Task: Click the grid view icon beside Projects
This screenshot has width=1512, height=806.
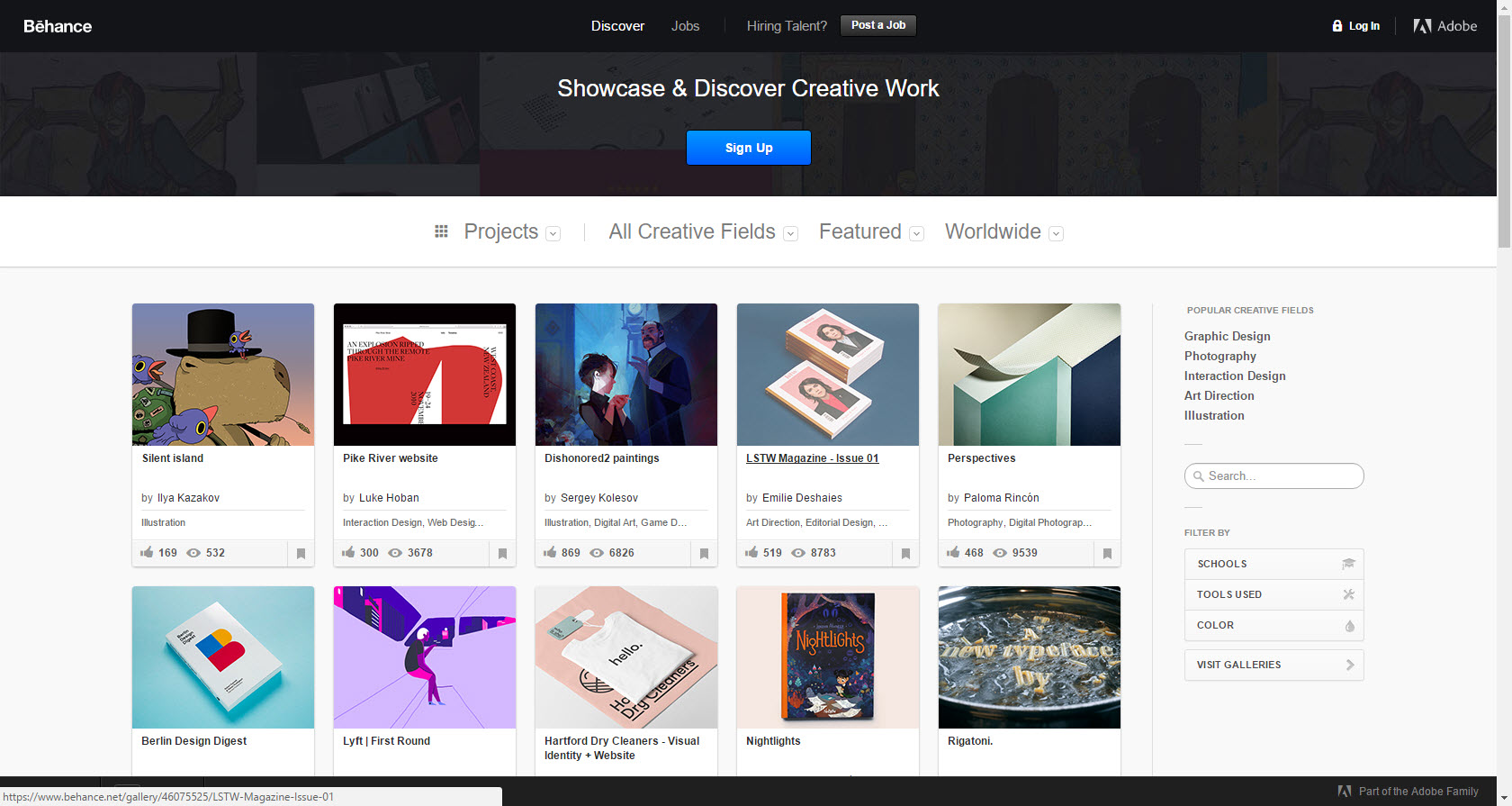Action: [x=441, y=231]
